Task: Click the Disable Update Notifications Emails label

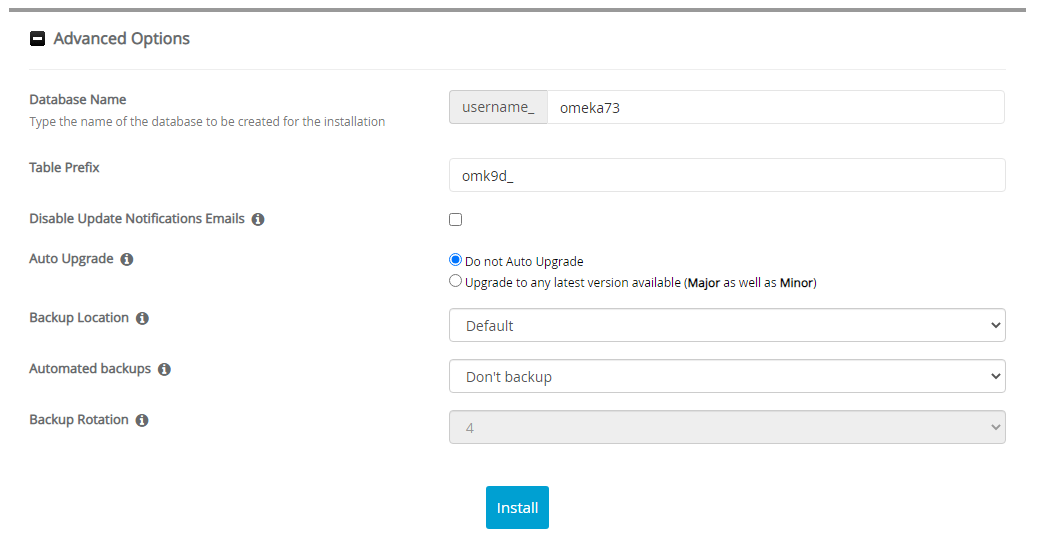Action: (x=137, y=219)
